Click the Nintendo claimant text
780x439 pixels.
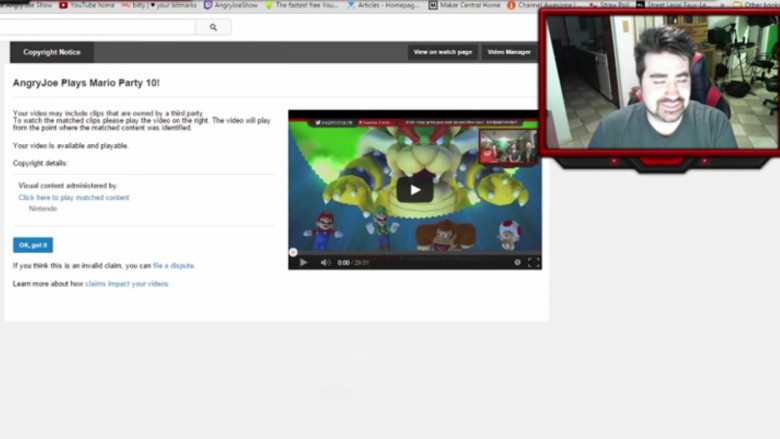coord(43,209)
